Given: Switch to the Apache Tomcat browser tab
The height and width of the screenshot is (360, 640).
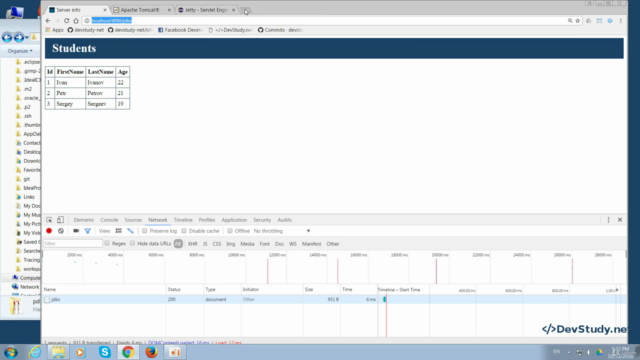Looking at the screenshot, I should [x=141, y=10].
